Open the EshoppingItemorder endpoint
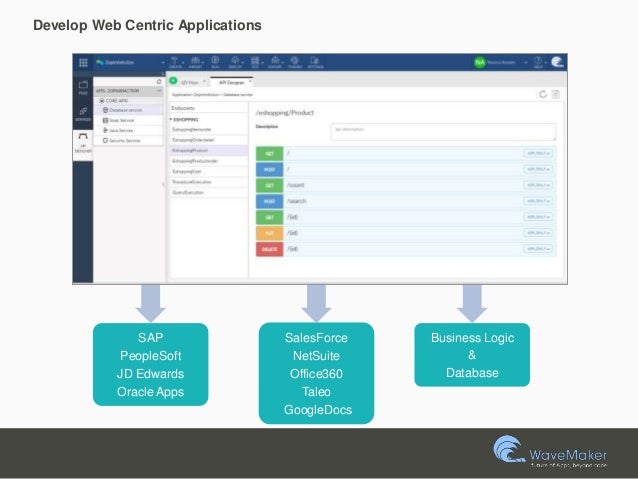 click(x=192, y=129)
